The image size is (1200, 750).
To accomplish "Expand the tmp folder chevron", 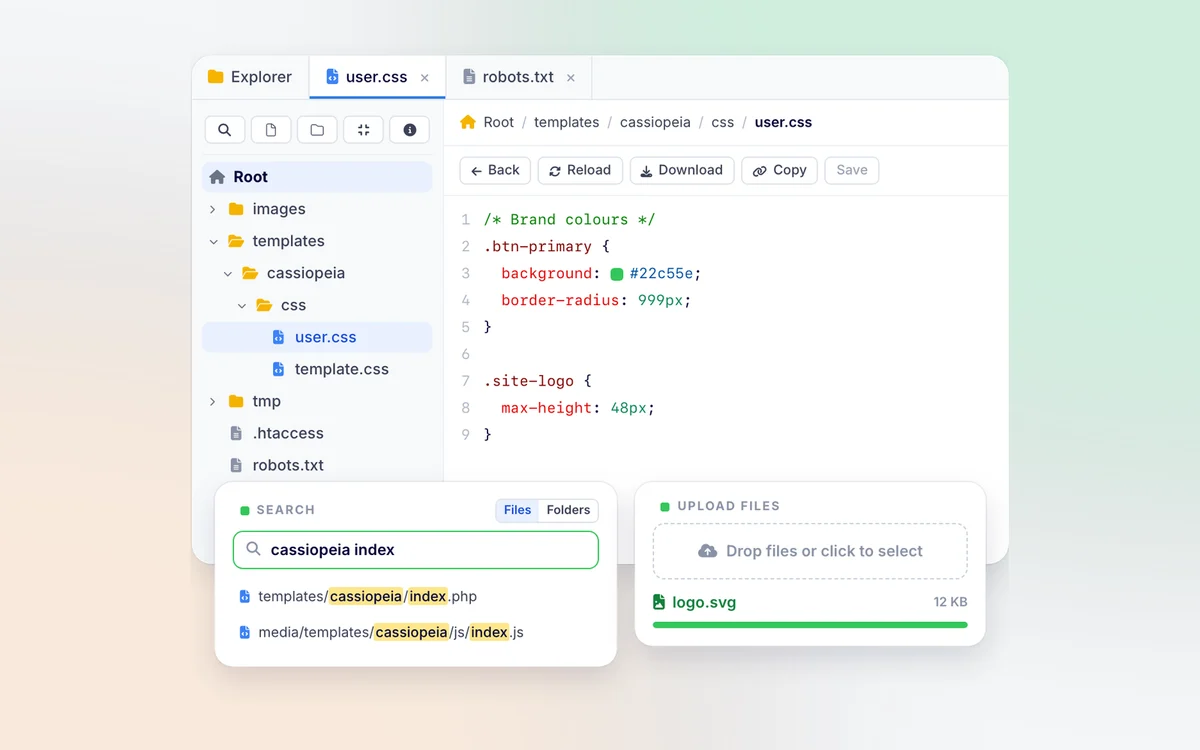I will tap(212, 401).
